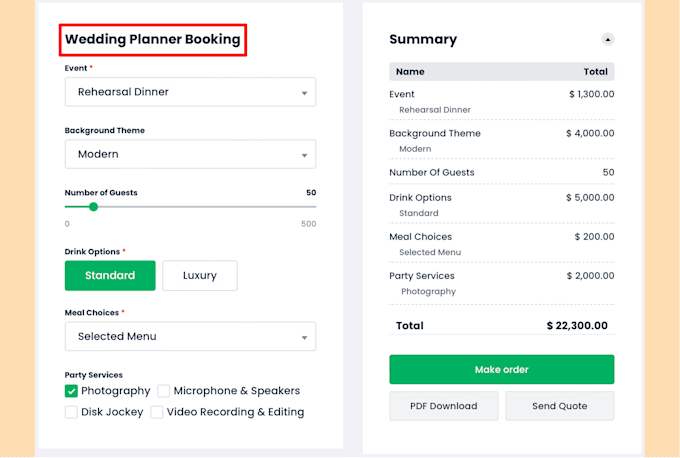
Task: Click the Make order button
Action: [501, 370]
